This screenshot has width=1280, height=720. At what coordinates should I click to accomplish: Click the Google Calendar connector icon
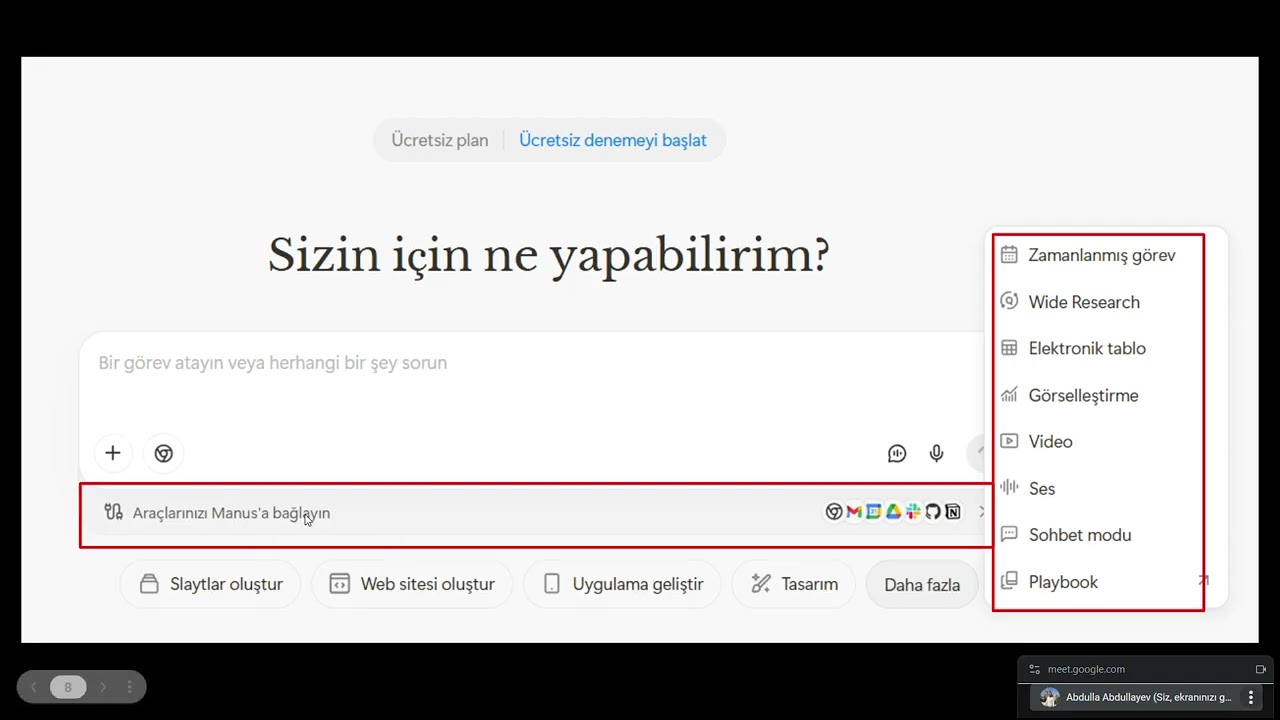[x=873, y=512]
